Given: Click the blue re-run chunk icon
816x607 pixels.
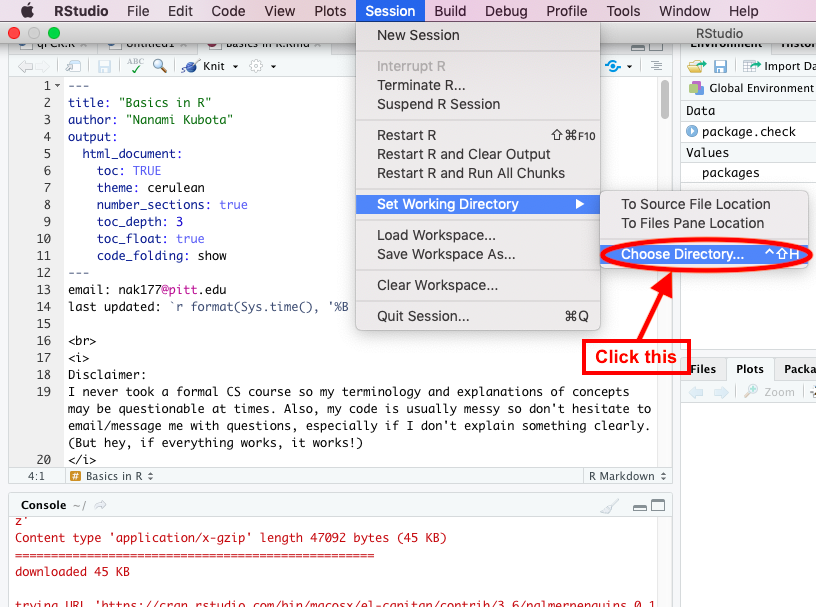Looking at the screenshot, I should coord(613,66).
